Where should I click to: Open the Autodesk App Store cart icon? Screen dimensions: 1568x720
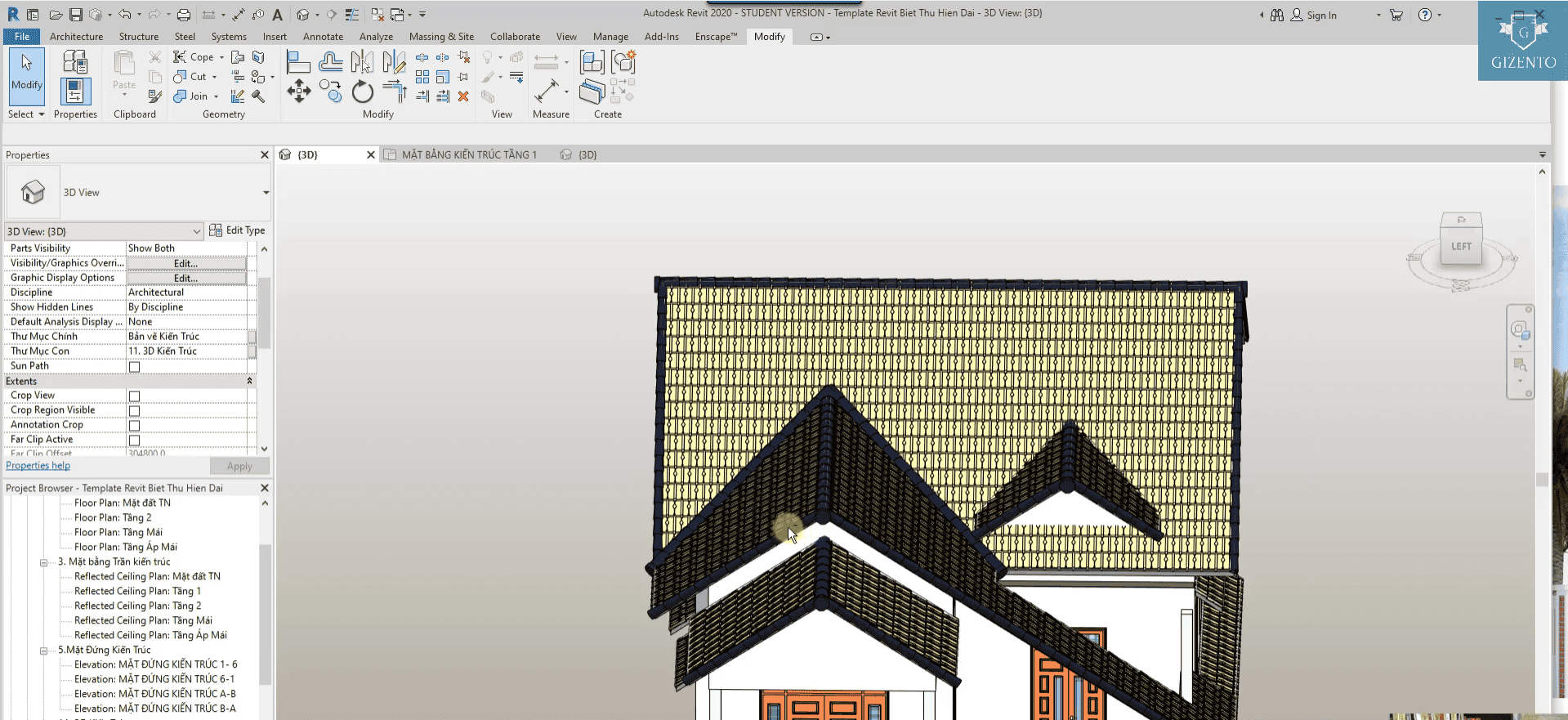[1396, 15]
